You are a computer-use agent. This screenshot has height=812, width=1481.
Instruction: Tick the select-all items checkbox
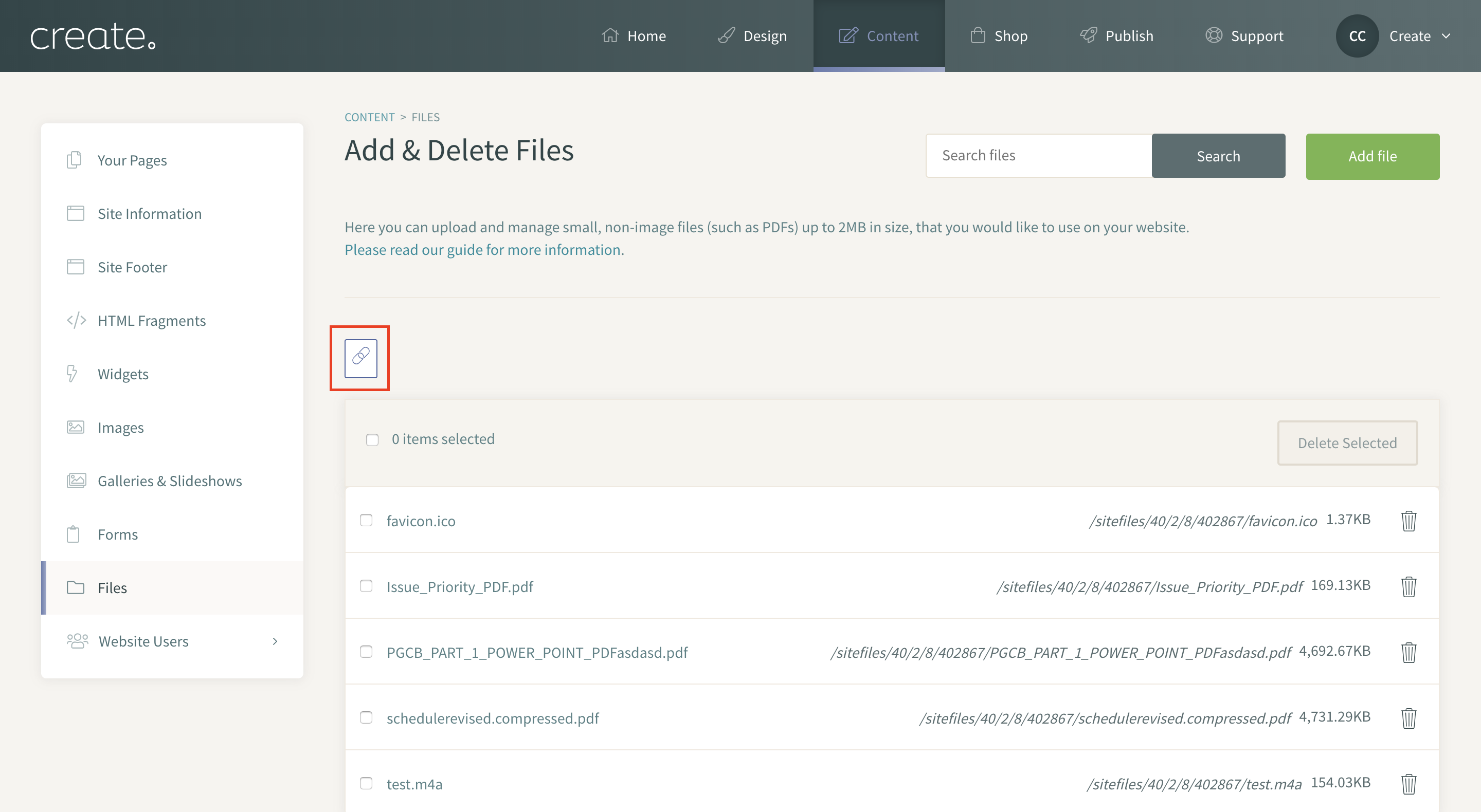(x=372, y=439)
